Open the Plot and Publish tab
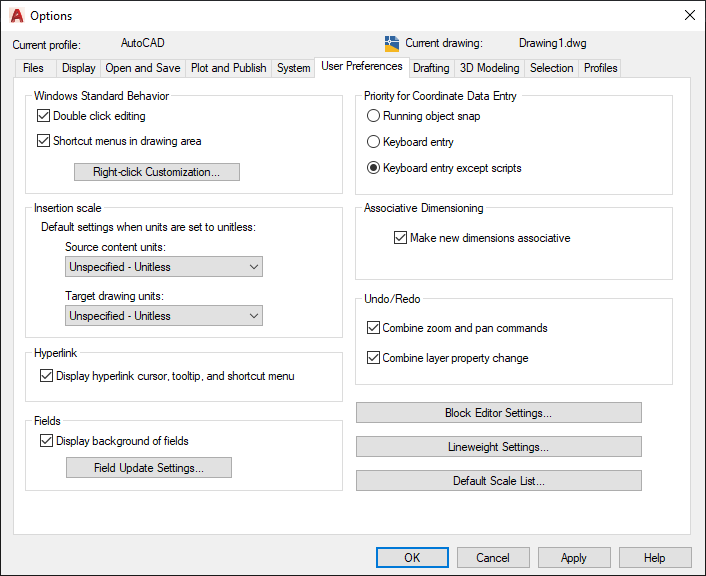This screenshot has height=576, width=706. (228, 68)
